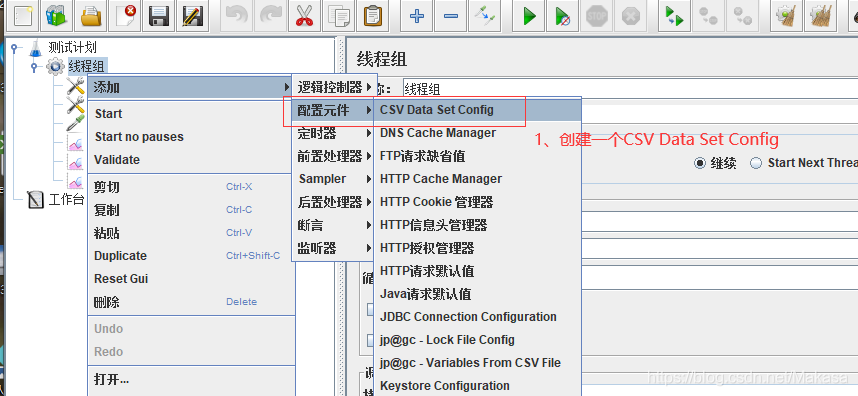Expand the 监听器 submenu
This screenshot has height=396, width=858.
click(334, 248)
